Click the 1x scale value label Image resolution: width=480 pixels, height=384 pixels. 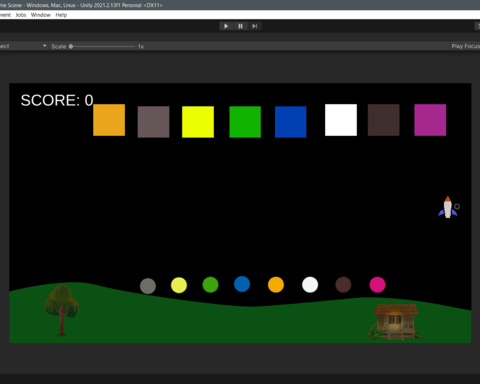(x=141, y=46)
